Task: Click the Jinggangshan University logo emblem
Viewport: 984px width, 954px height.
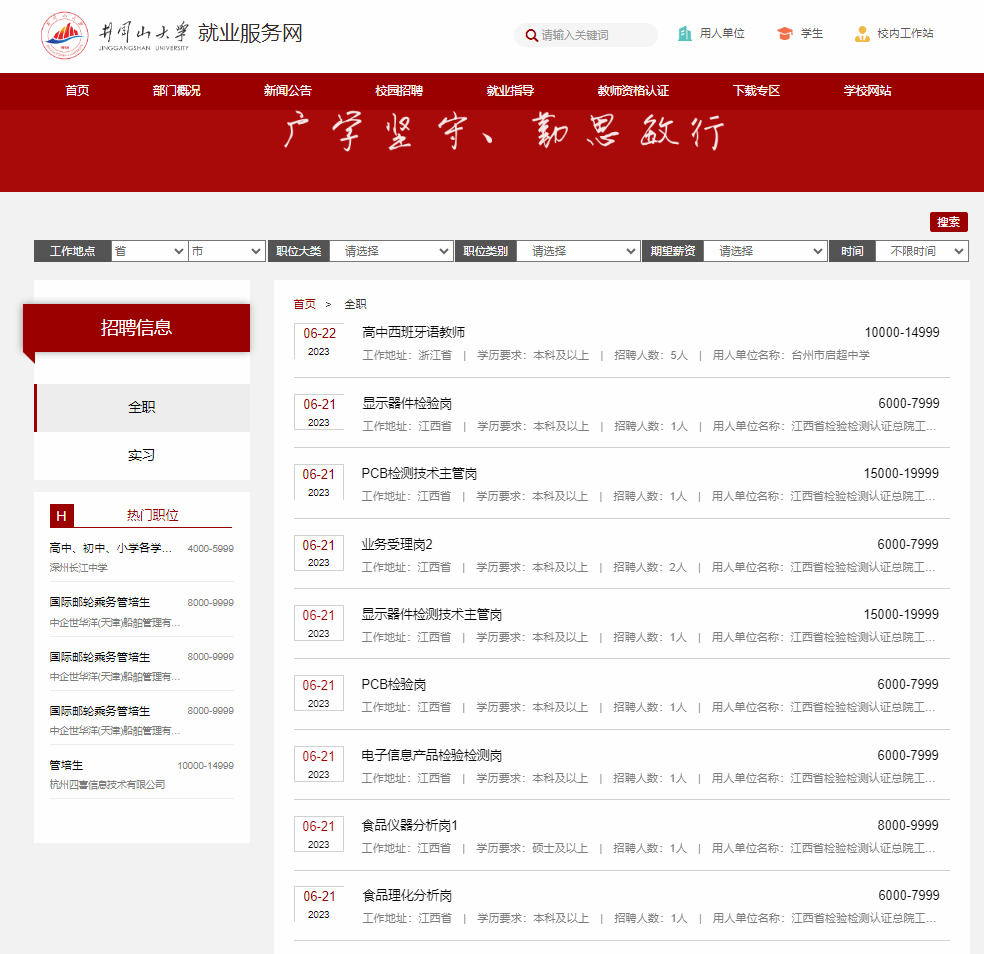Action: (65, 35)
